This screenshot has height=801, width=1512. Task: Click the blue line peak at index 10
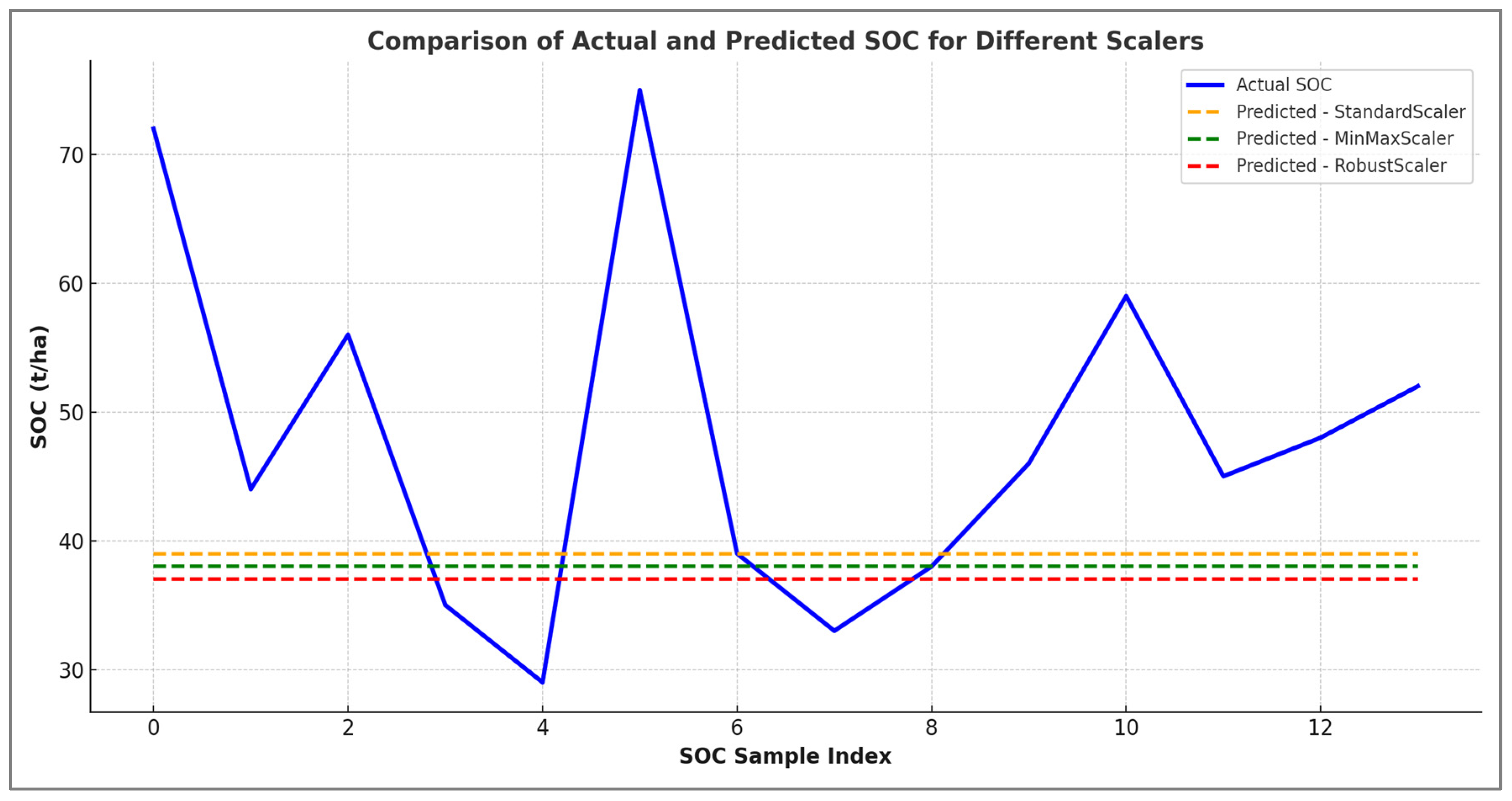pos(1126,296)
